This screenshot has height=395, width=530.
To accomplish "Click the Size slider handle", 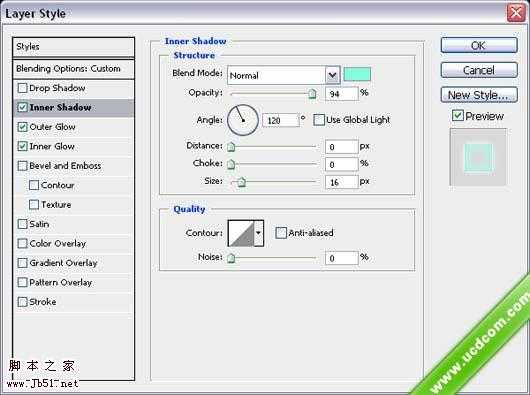I will pyautogui.click(x=241, y=182).
